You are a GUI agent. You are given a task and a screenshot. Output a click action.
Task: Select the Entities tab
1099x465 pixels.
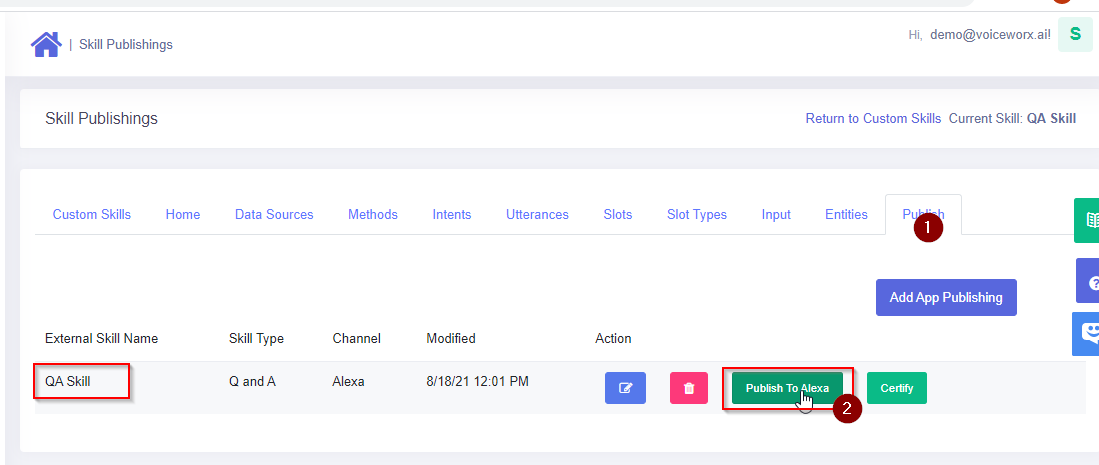click(846, 214)
